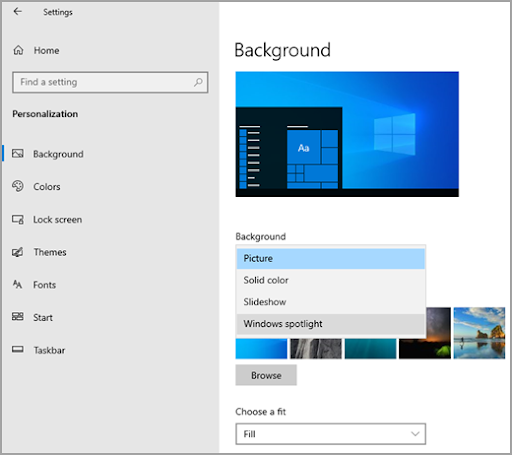Select the Background picture icon in sidebar
This screenshot has width=512, height=455.
pyautogui.click(x=18, y=153)
